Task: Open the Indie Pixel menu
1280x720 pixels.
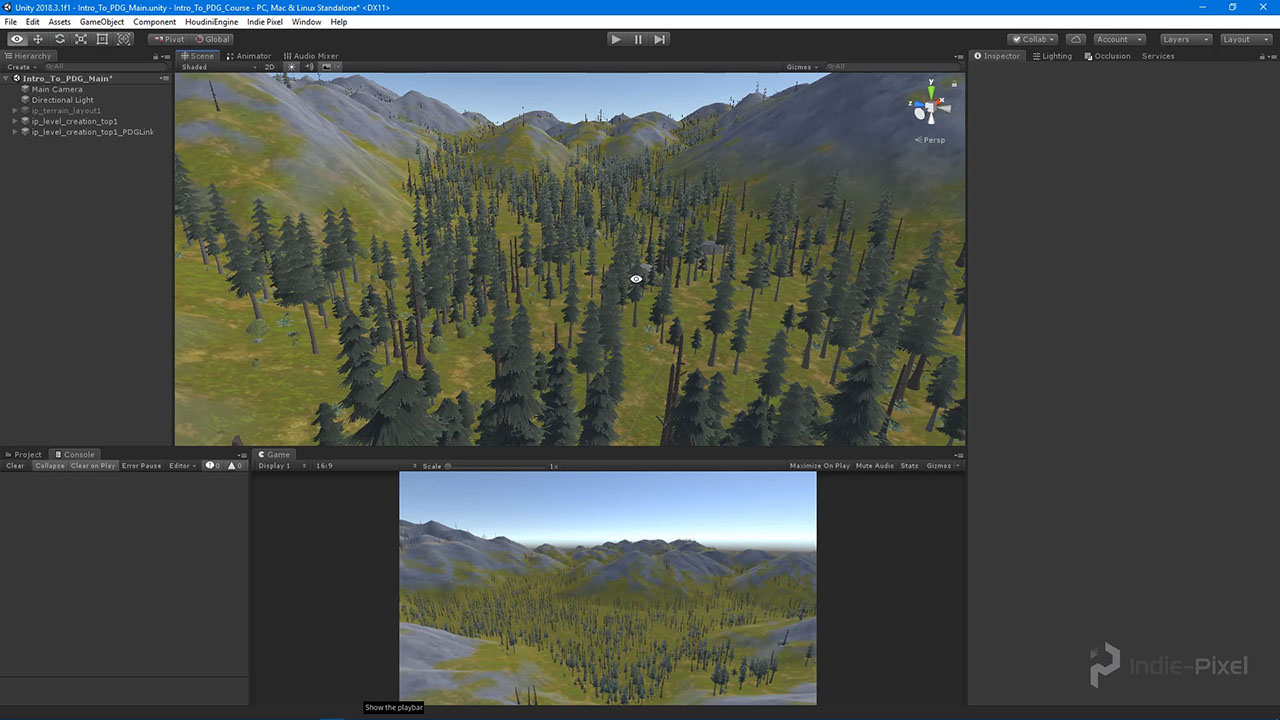Action: pos(265,22)
